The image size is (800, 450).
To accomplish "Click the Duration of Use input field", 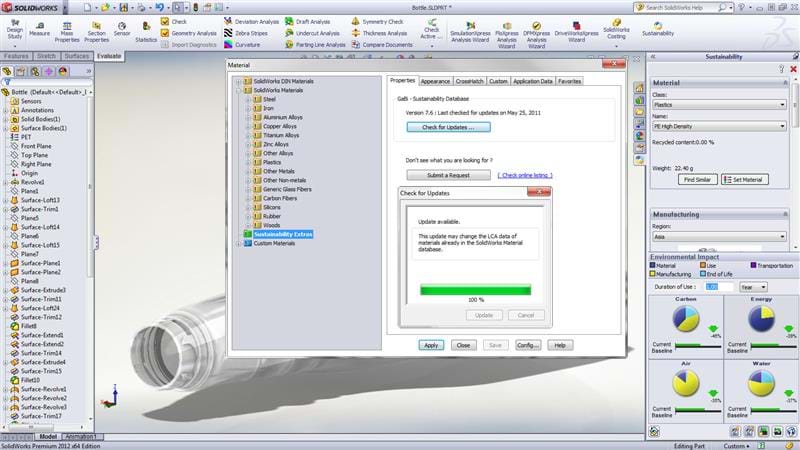I will click(713, 287).
